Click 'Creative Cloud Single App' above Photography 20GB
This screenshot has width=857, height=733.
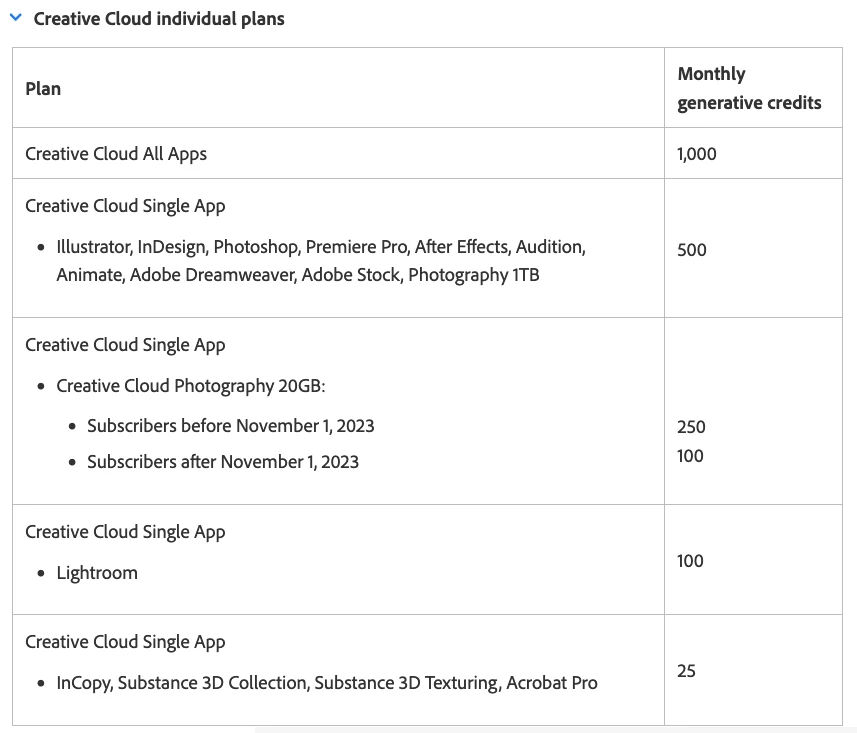pos(125,345)
